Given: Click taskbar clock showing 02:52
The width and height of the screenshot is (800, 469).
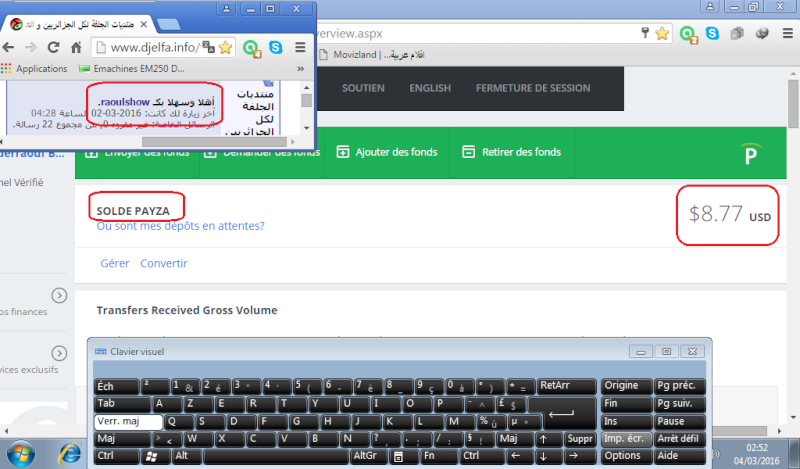Looking at the screenshot, I should click(x=757, y=454).
